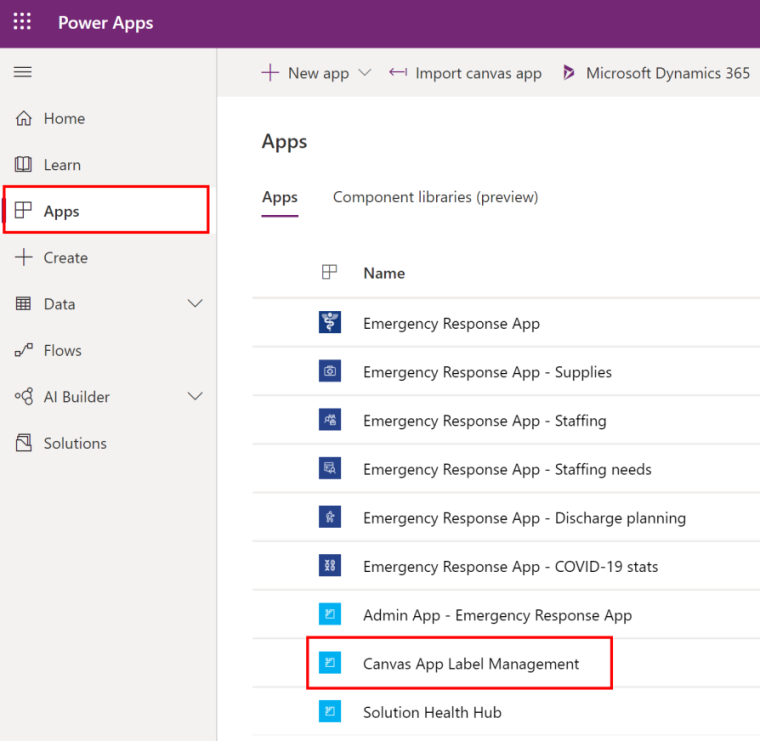Click the COVID-19 stats app icon

330,566
